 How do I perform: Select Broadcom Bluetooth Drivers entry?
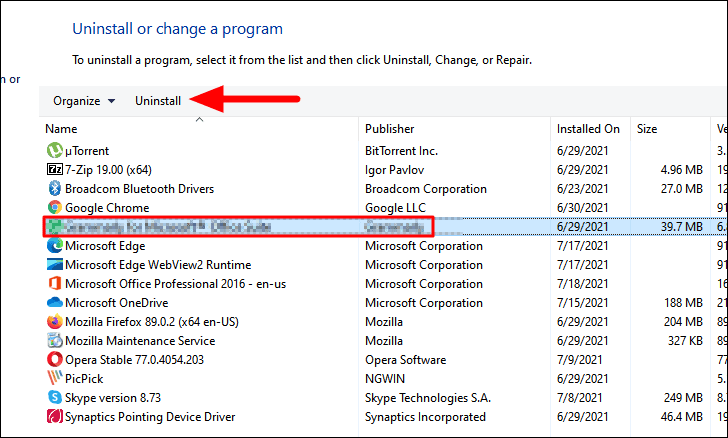pos(139,189)
